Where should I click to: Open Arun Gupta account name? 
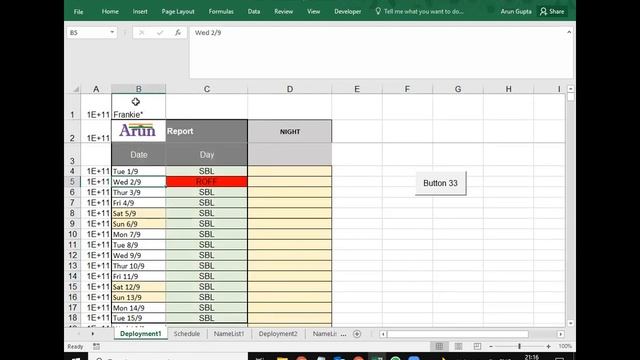tap(516, 11)
